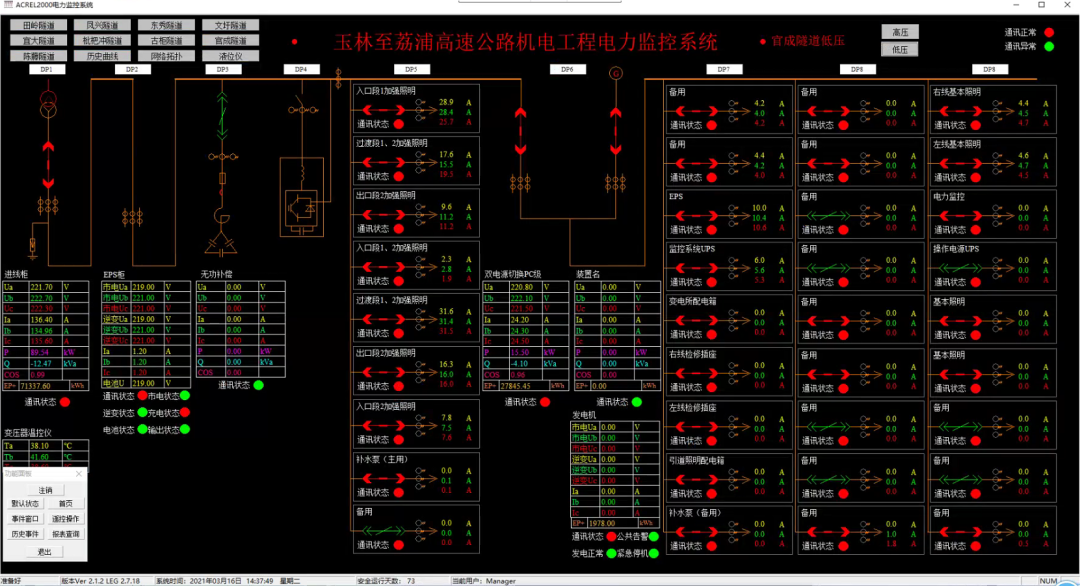Click the 补水泵（主用） 通讯状态 dot
The width and height of the screenshot is (1080, 586).
point(398,492)
